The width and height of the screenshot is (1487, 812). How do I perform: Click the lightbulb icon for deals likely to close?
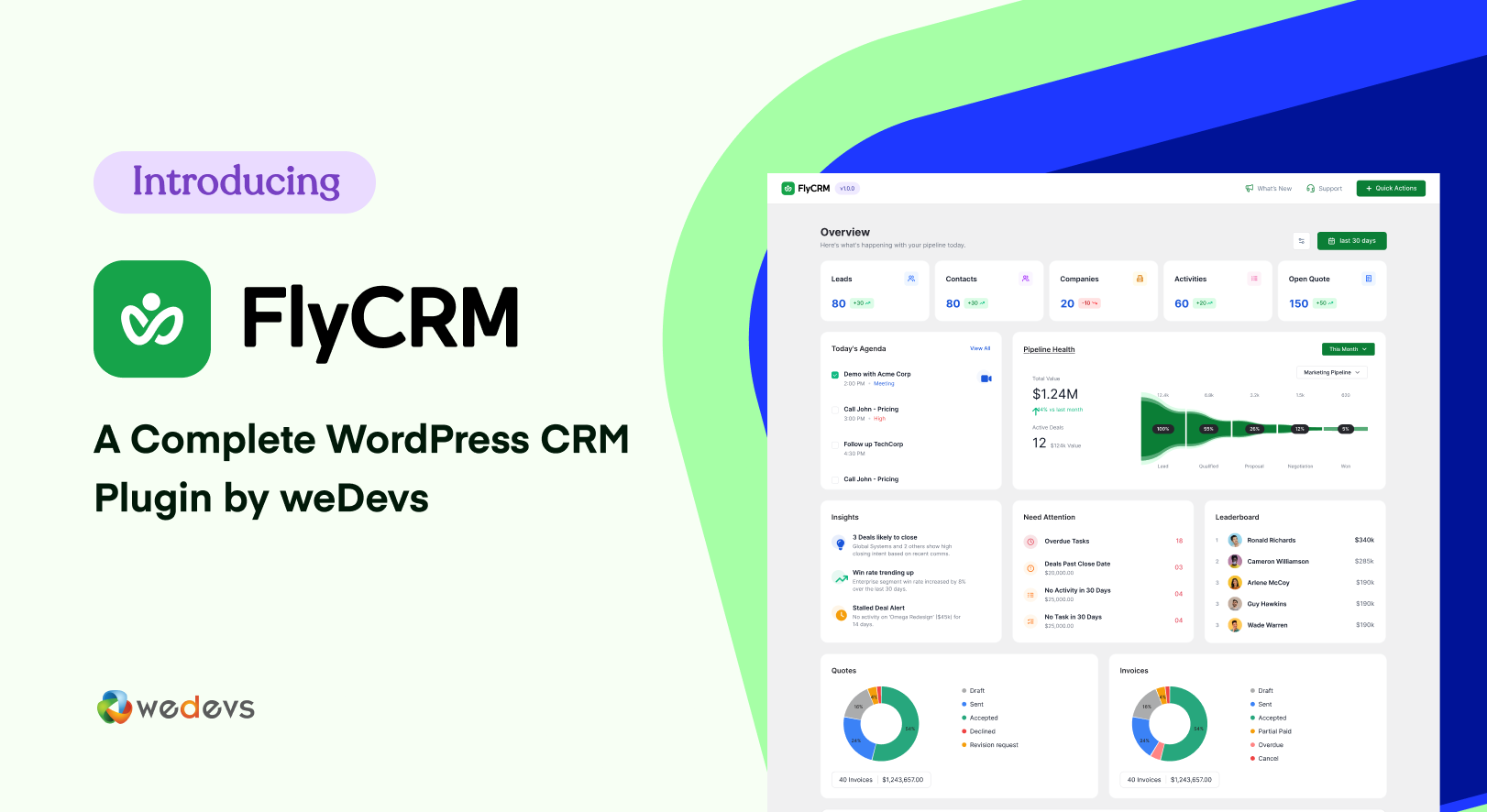840,543
